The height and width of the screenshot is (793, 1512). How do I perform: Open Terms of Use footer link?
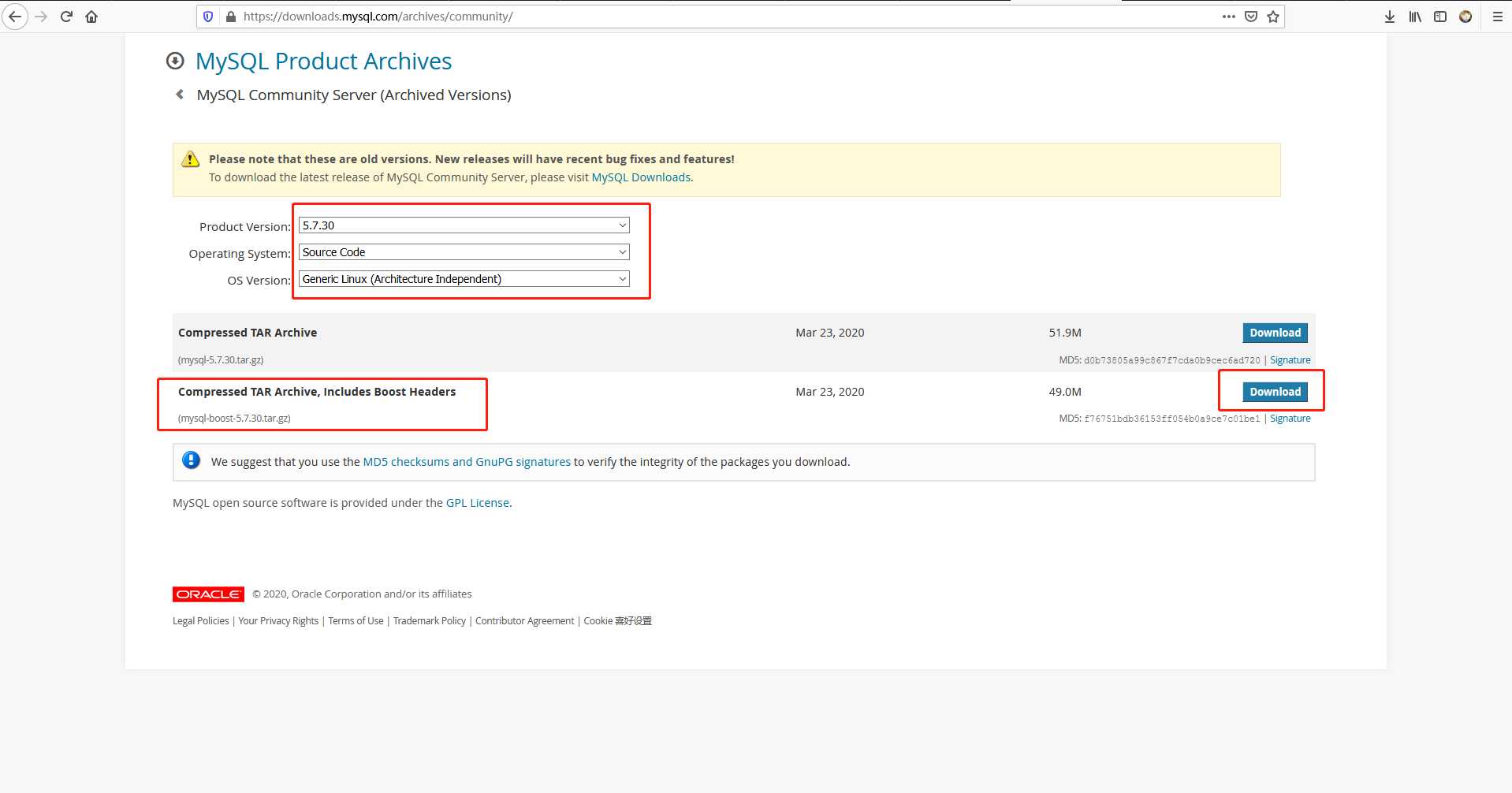coord(356,621)
